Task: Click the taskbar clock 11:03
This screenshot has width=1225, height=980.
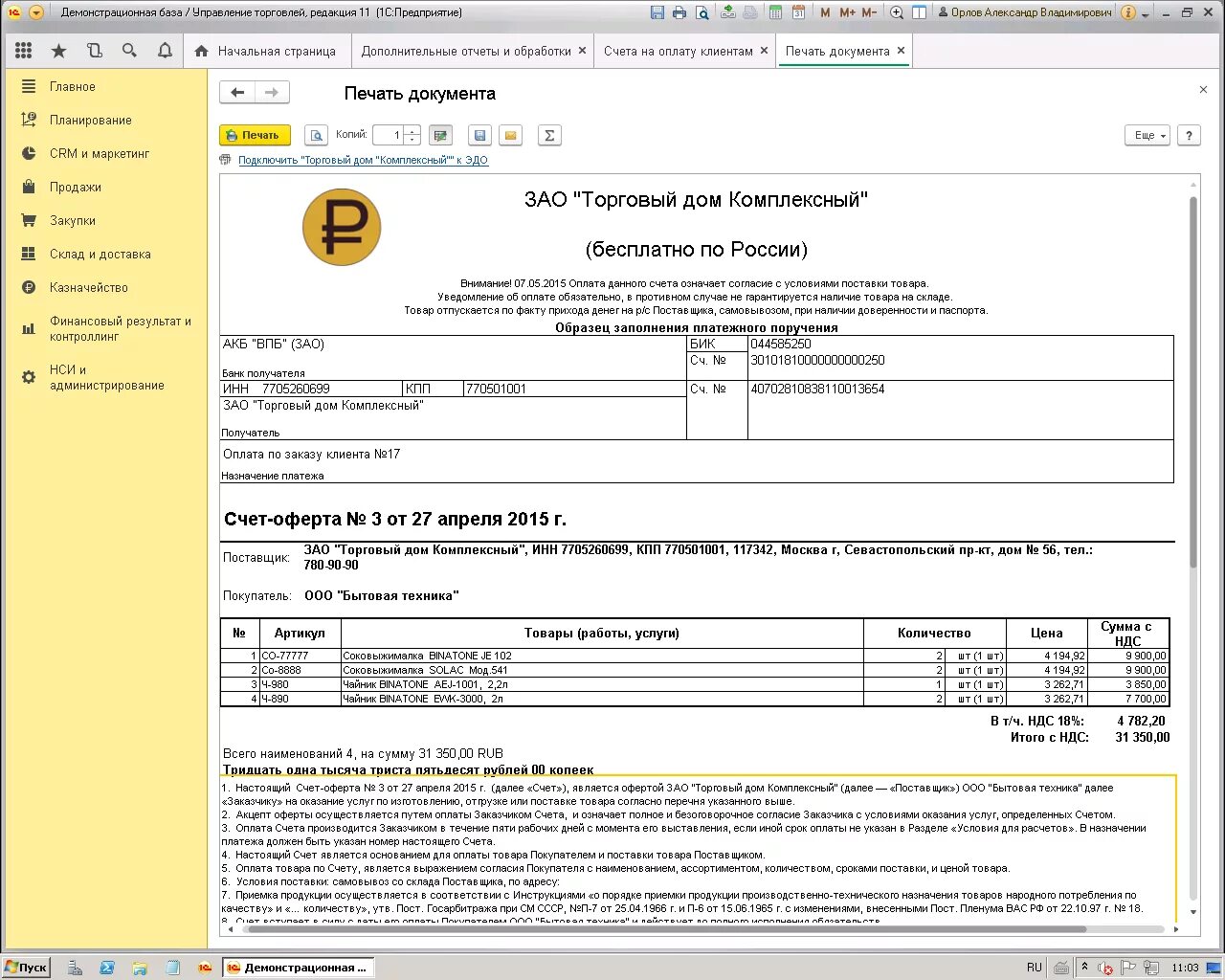Action: pyautogui.click(x=1185, y=968)
